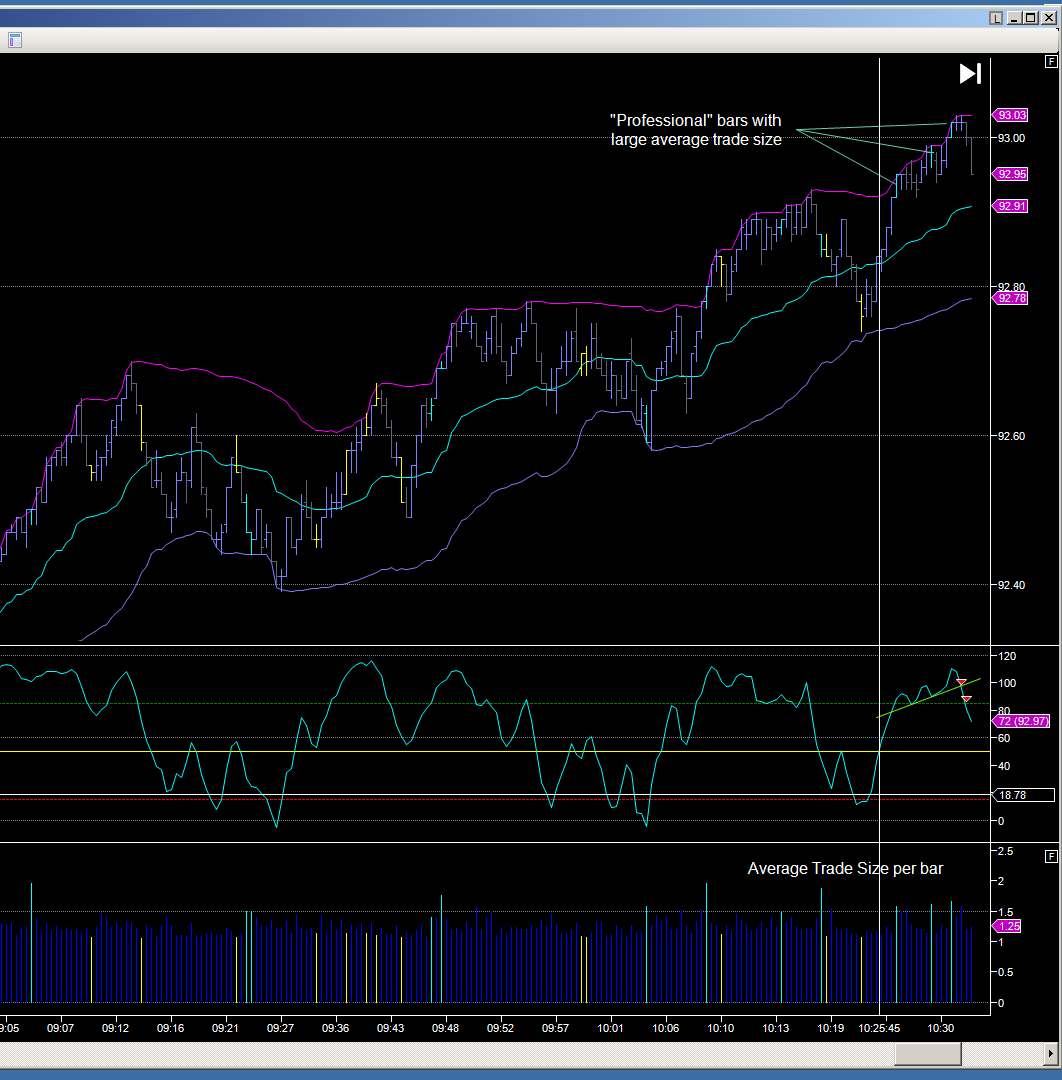Click the 10:10 time axis label
This screenshot has width=1062, height=1080.
720,1028
